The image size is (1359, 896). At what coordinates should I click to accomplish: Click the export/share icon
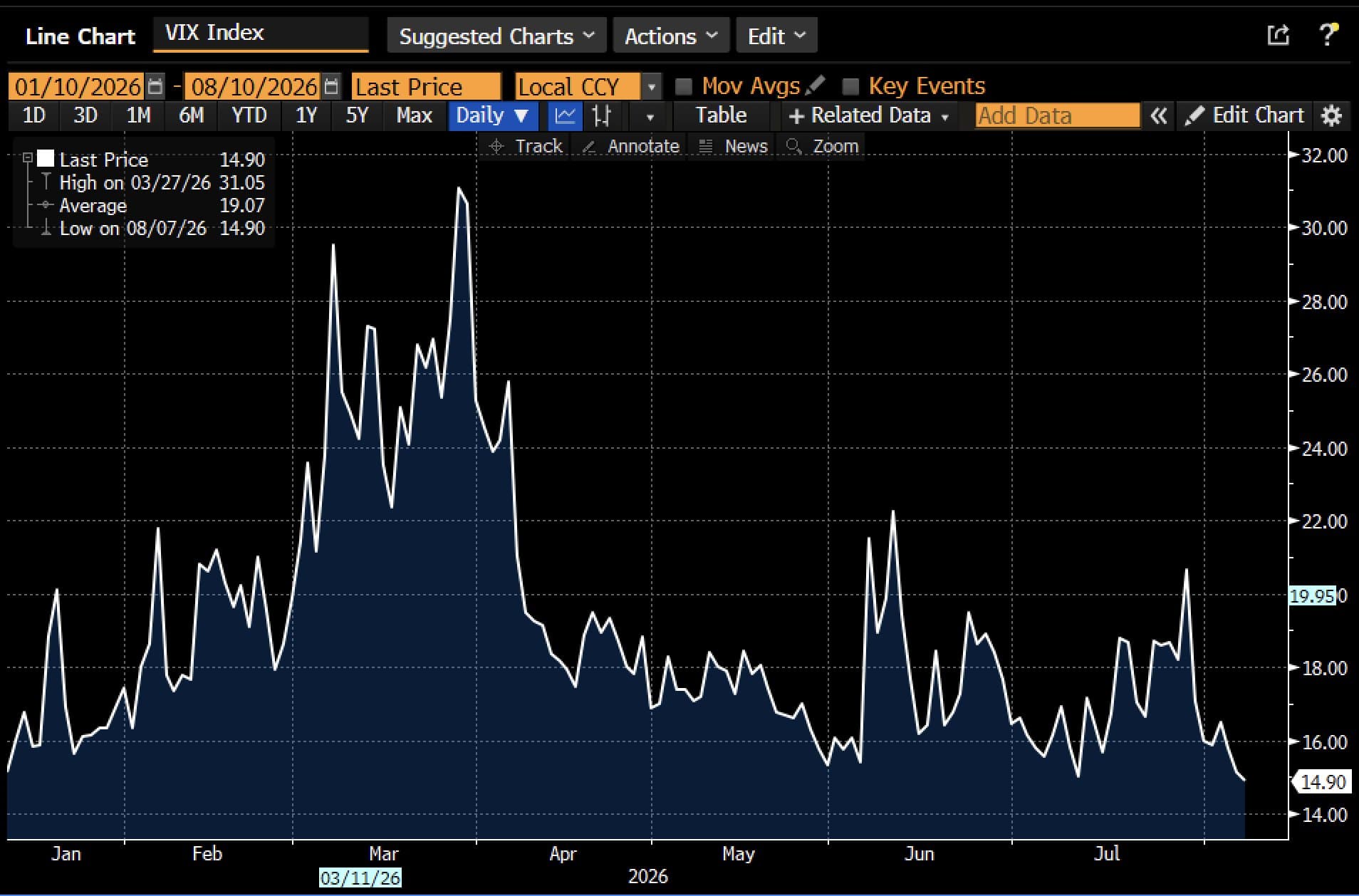1279,35
